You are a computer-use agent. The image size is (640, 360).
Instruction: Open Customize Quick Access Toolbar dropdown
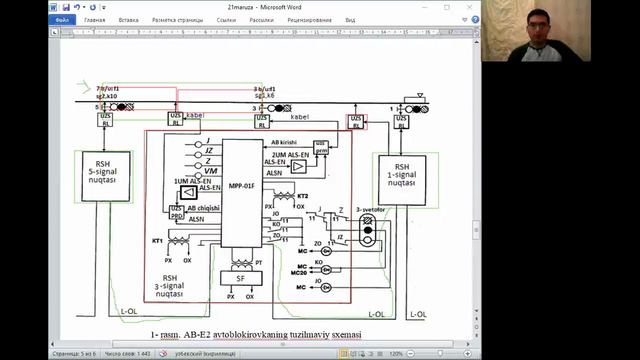pos(104,7)
